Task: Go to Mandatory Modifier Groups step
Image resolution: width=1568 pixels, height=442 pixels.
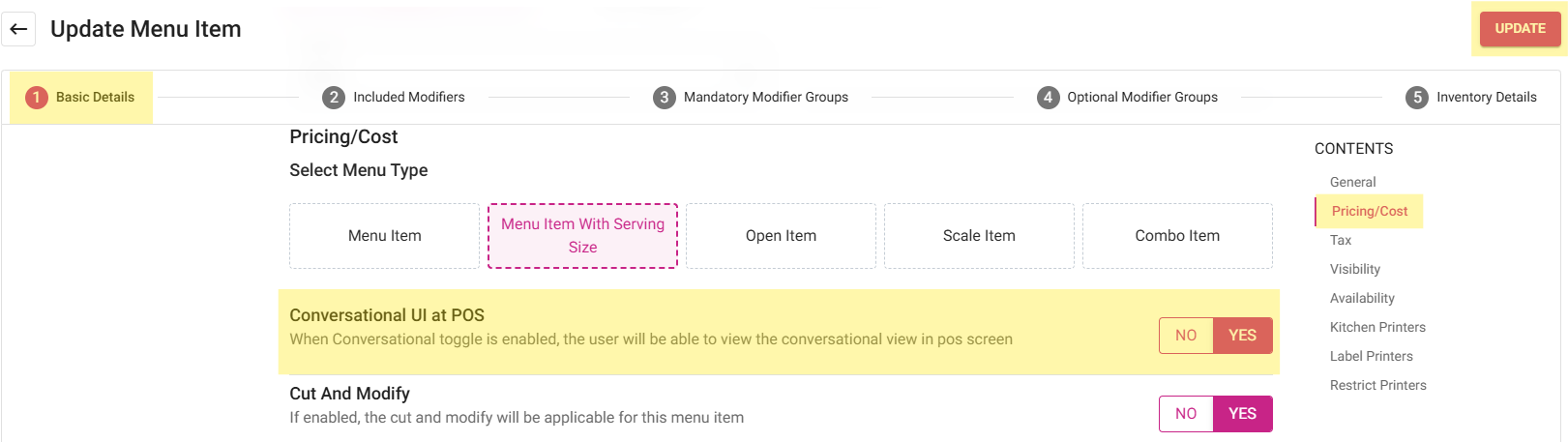Action: [x=765, y=97]
